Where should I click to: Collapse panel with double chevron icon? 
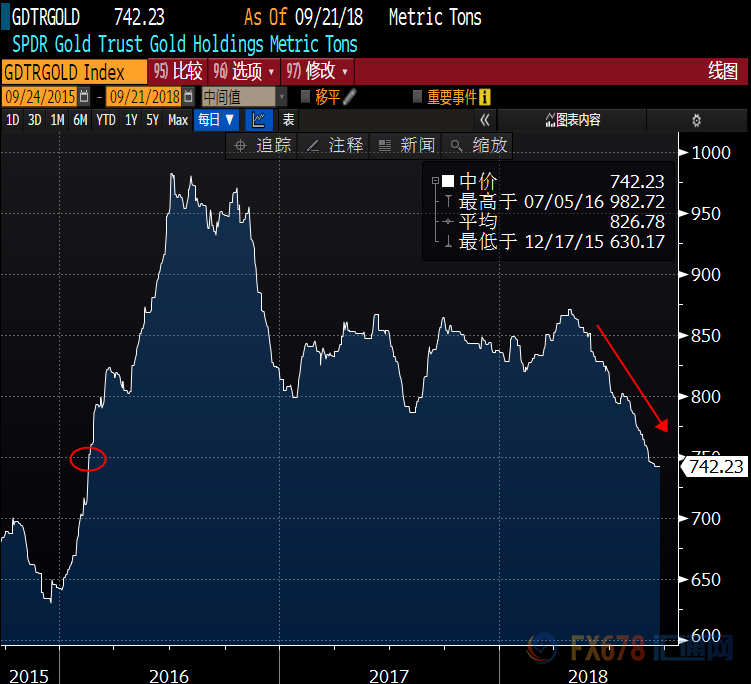click(x=485, y=120)
